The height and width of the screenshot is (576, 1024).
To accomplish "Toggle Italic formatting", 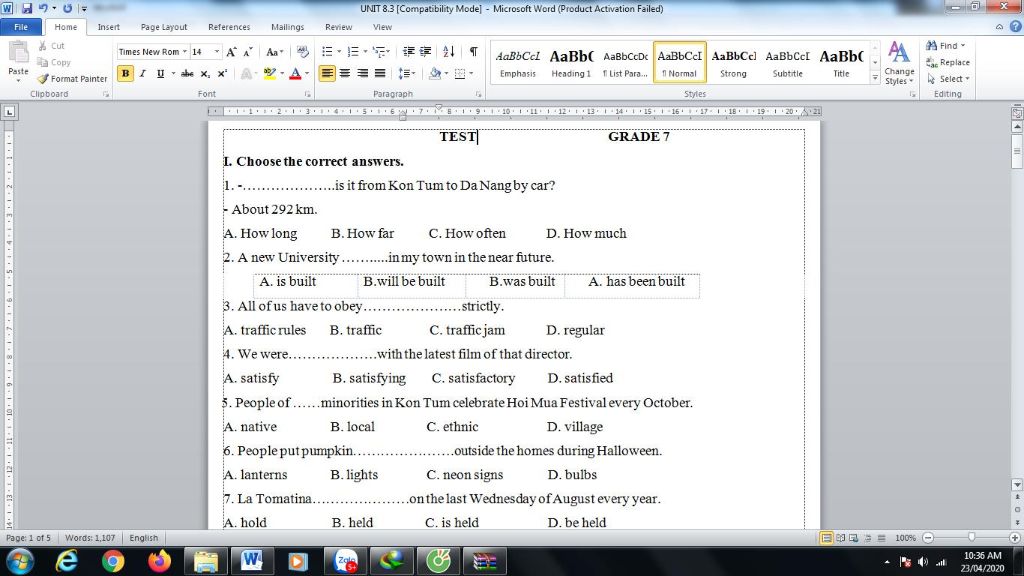I will pyautogui.click(x=142, y=74).
